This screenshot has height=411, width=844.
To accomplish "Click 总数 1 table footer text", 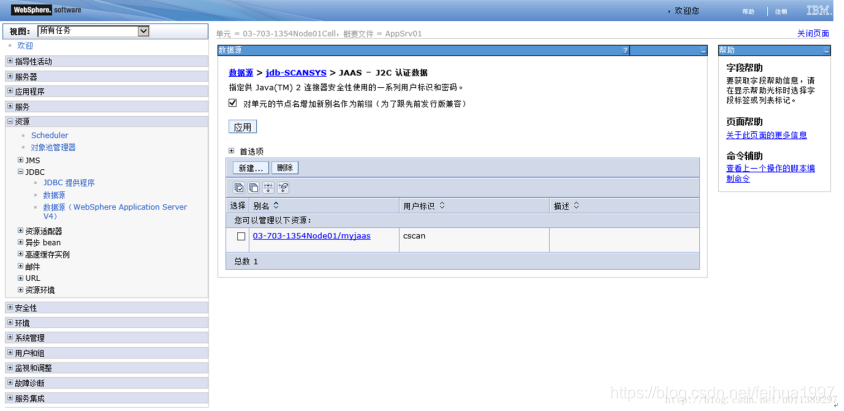I will (246, 261).
